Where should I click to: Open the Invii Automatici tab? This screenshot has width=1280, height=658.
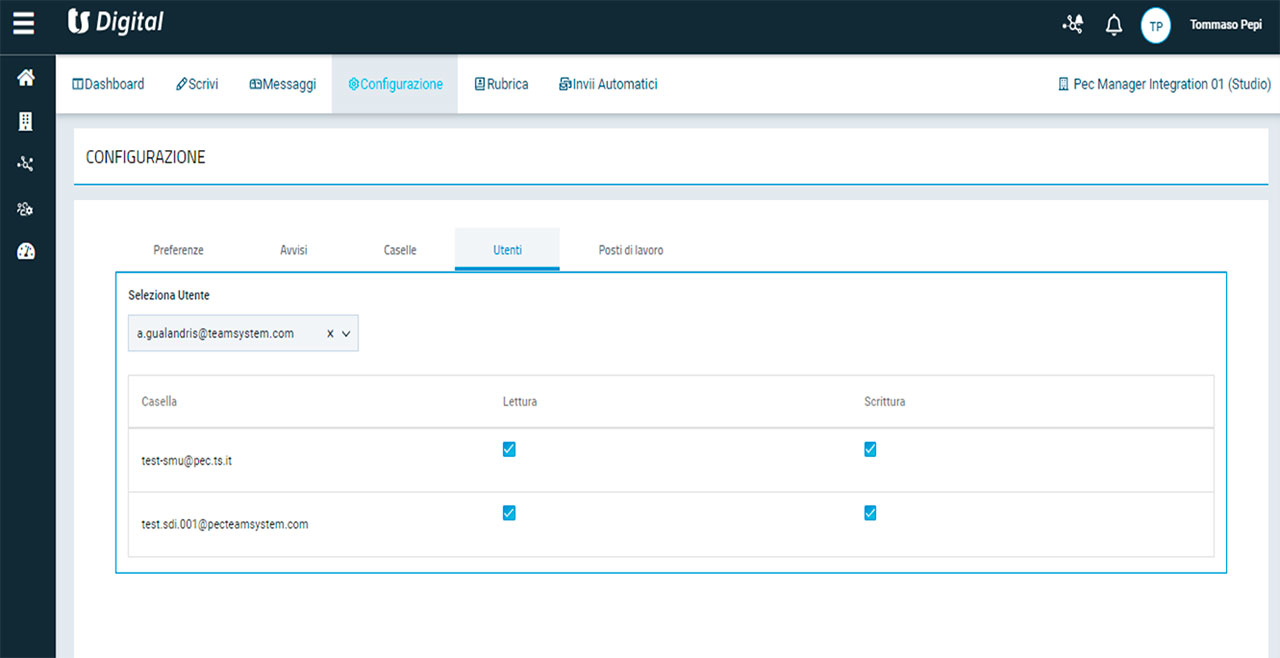[x=608, y=84]
